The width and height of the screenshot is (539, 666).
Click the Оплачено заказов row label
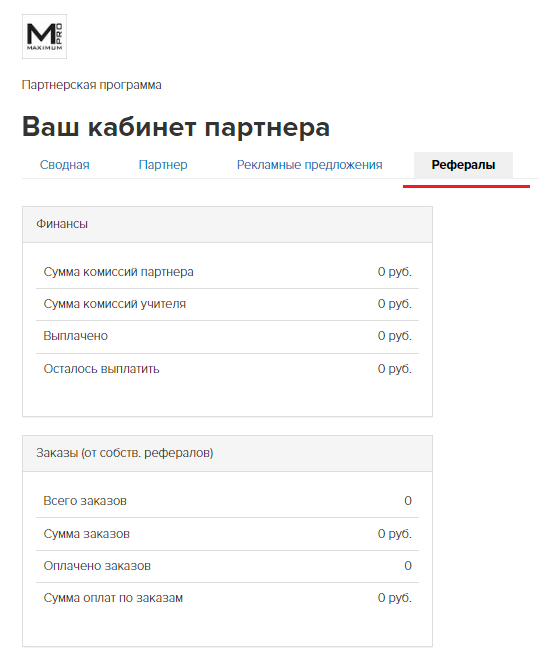(x=97, y=566)
